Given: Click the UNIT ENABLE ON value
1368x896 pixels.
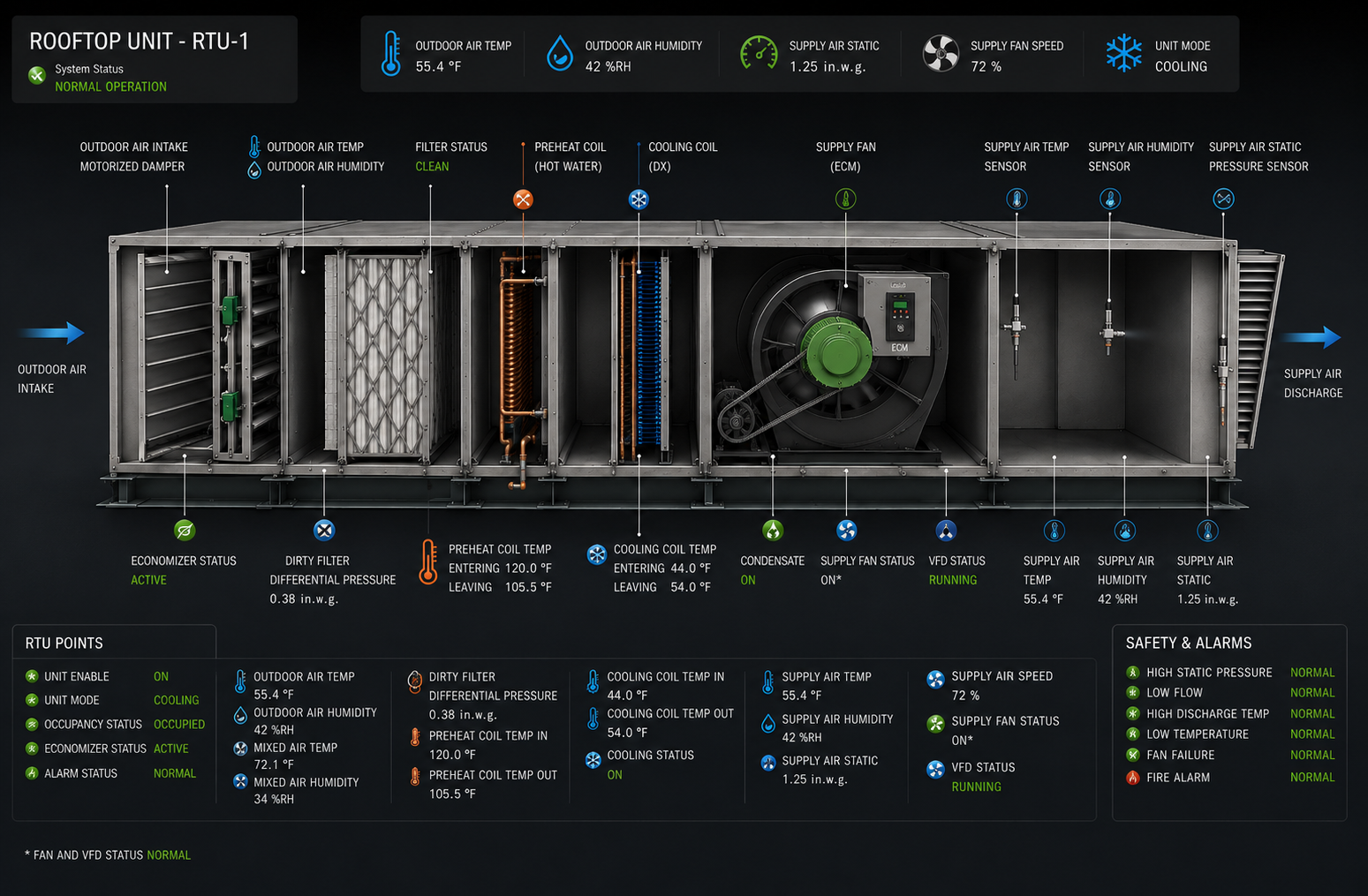Looking at the screenshot, I should click(x=161, y=676).
